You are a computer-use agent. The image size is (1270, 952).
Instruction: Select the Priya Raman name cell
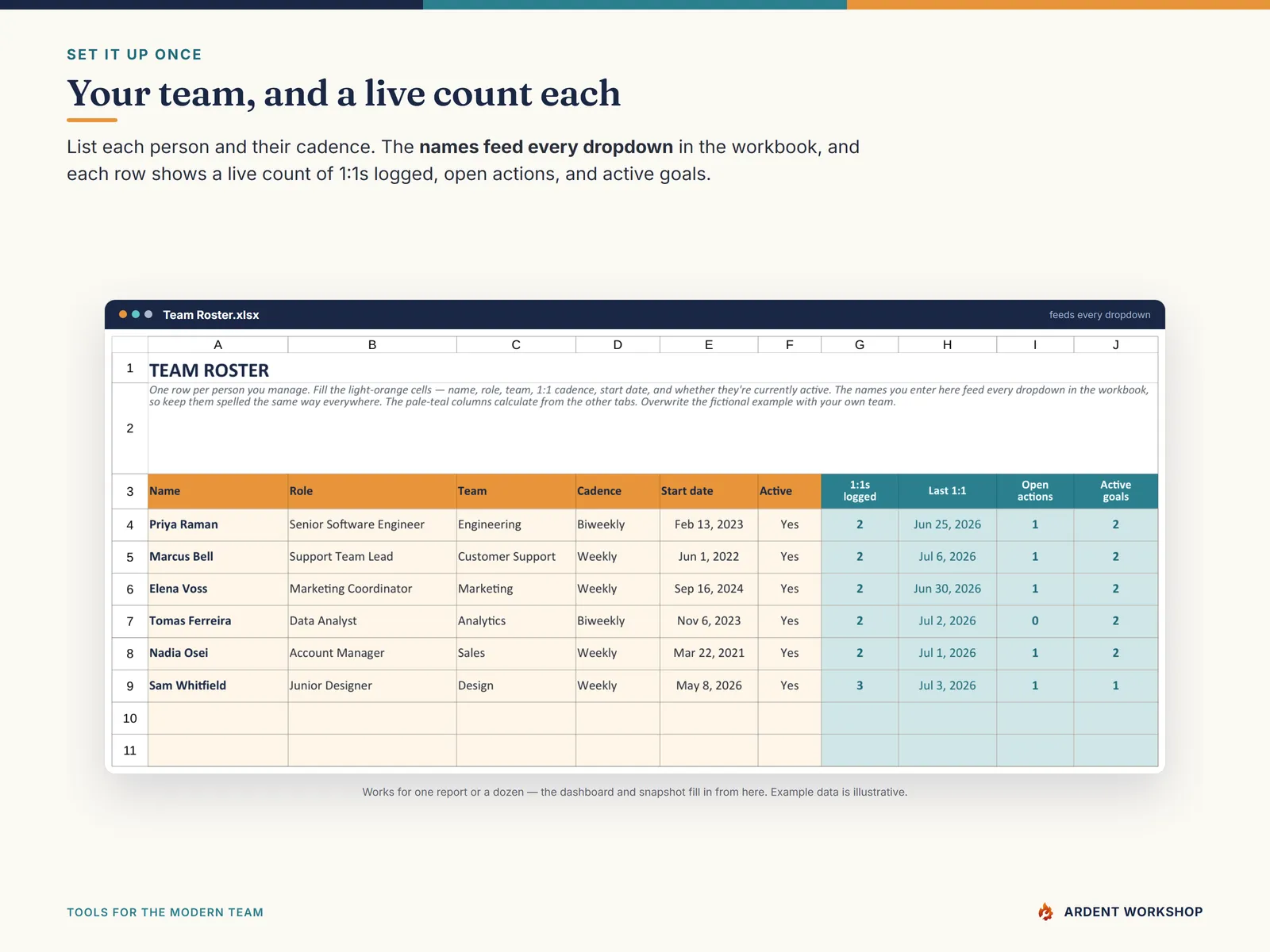217,524
